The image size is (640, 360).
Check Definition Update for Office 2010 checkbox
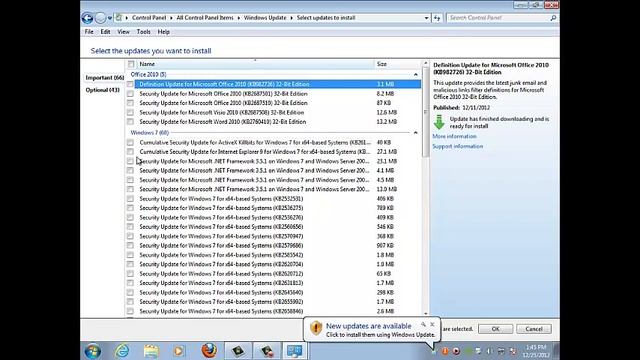pyautogui.click(x=130, y=84)
